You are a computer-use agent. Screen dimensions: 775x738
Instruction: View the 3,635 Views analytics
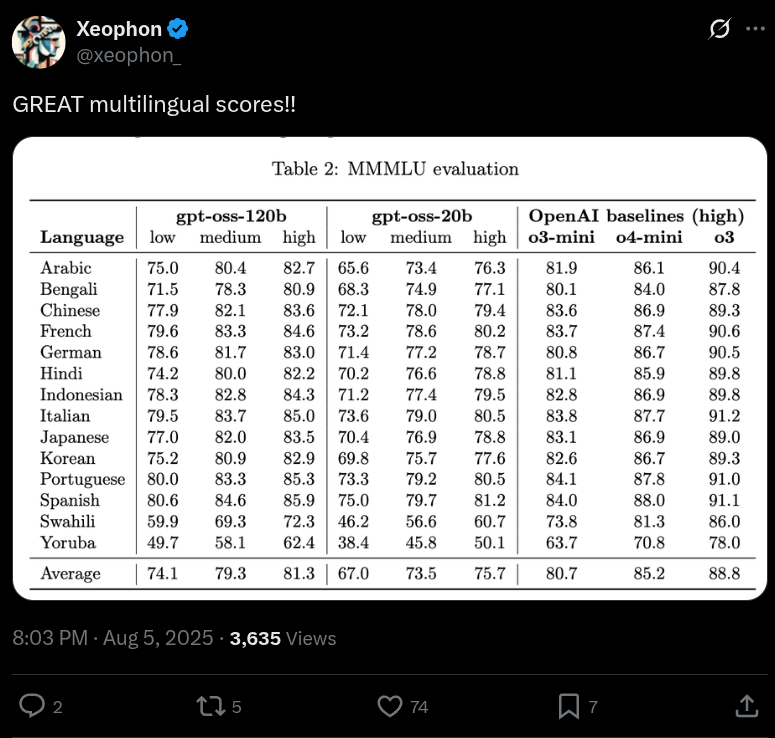tap(283, 638)
